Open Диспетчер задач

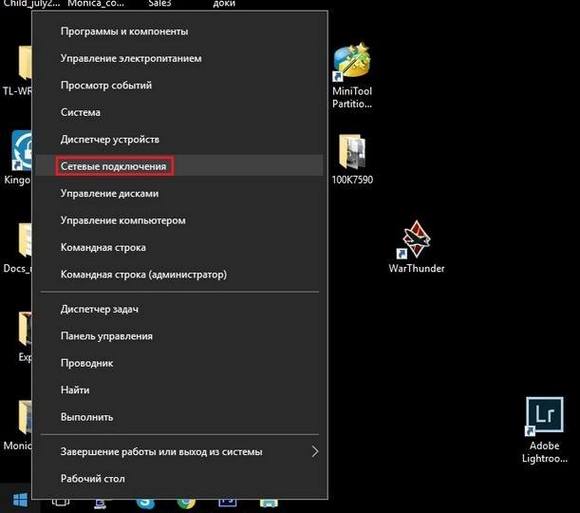click(180, 309)
